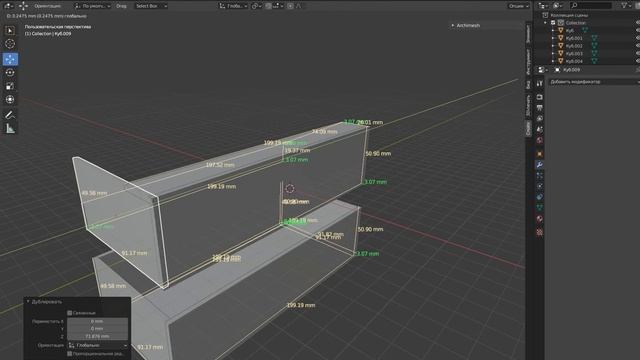This screenshot has width=640, height=360.
Task: Click the outliner search field
Action: click(x=591, y=5)
